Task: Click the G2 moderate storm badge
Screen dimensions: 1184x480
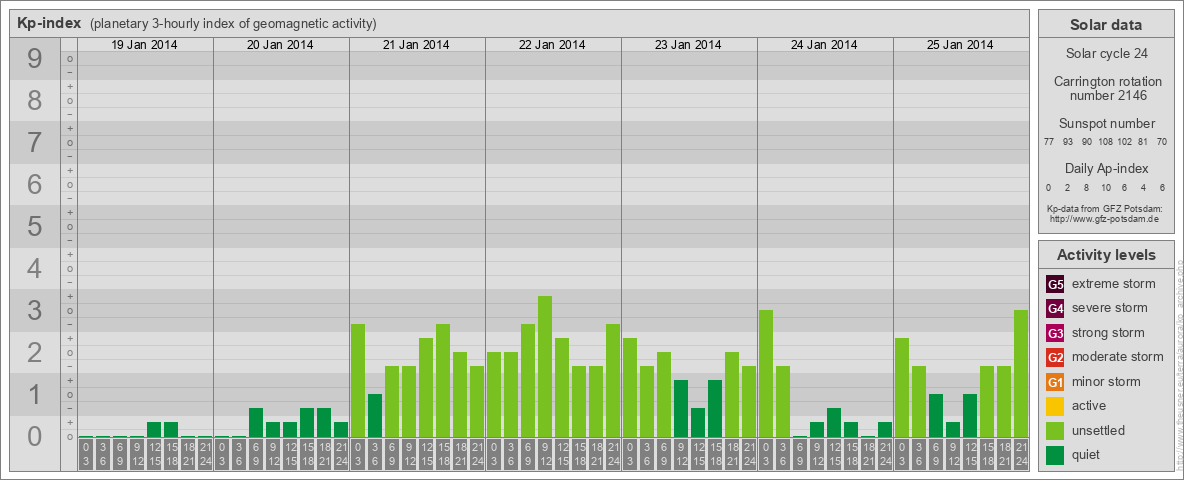Action: pyautogui.click(x=1055, y=357)
